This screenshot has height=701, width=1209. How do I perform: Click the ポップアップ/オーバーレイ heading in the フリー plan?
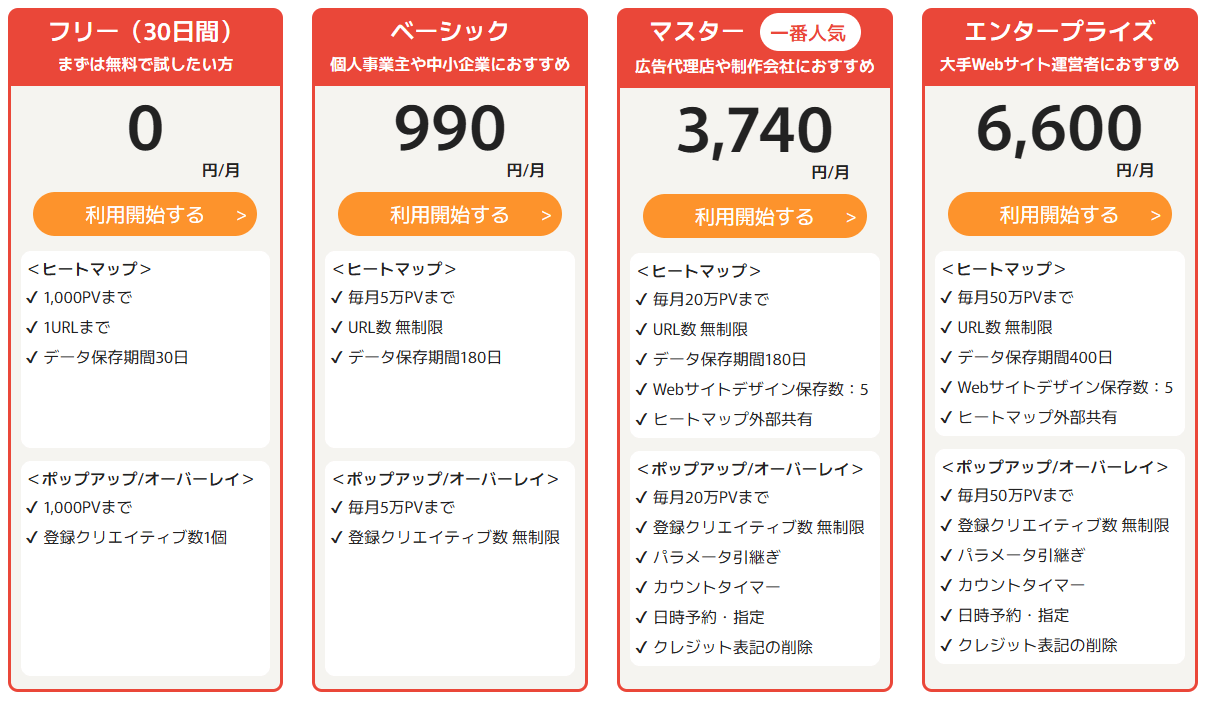(x=141, y=478)
